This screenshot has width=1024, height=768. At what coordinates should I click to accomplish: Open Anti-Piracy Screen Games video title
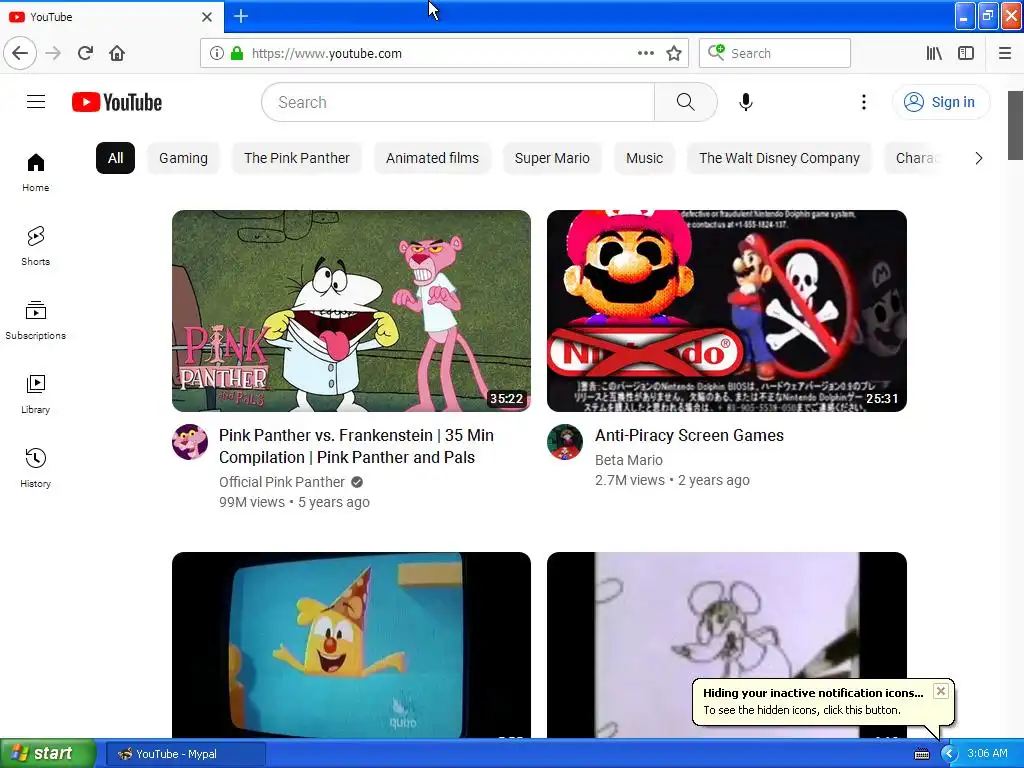click(x=690, y=436)
